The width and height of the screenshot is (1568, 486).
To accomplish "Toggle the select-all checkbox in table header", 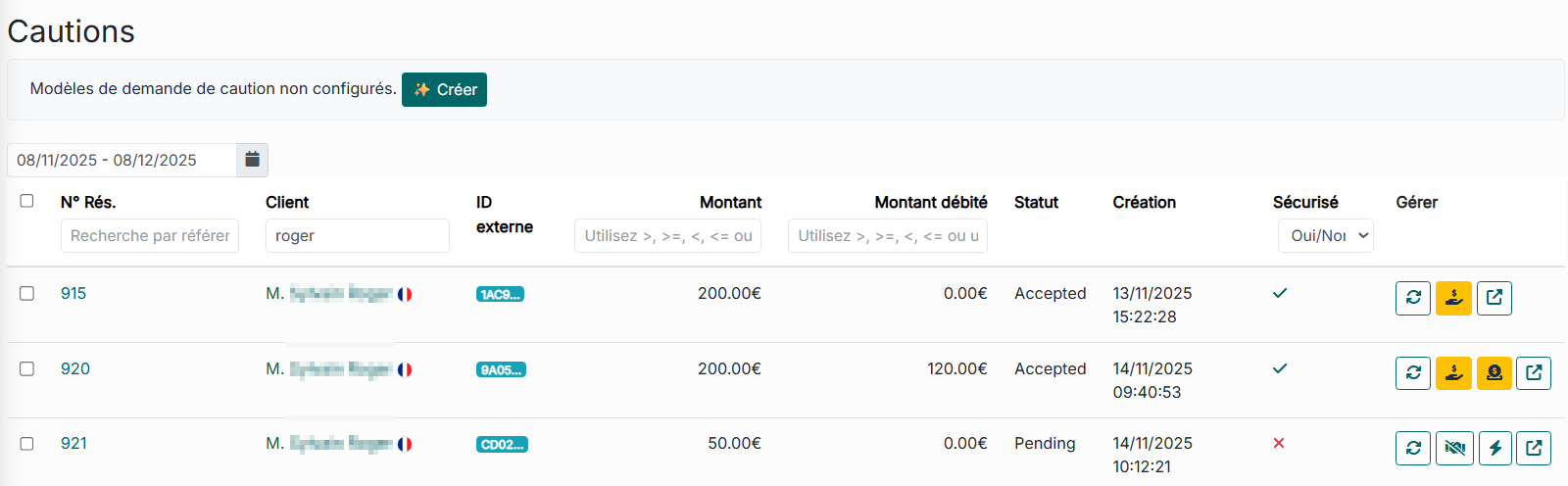I will (x=27, y=201).
